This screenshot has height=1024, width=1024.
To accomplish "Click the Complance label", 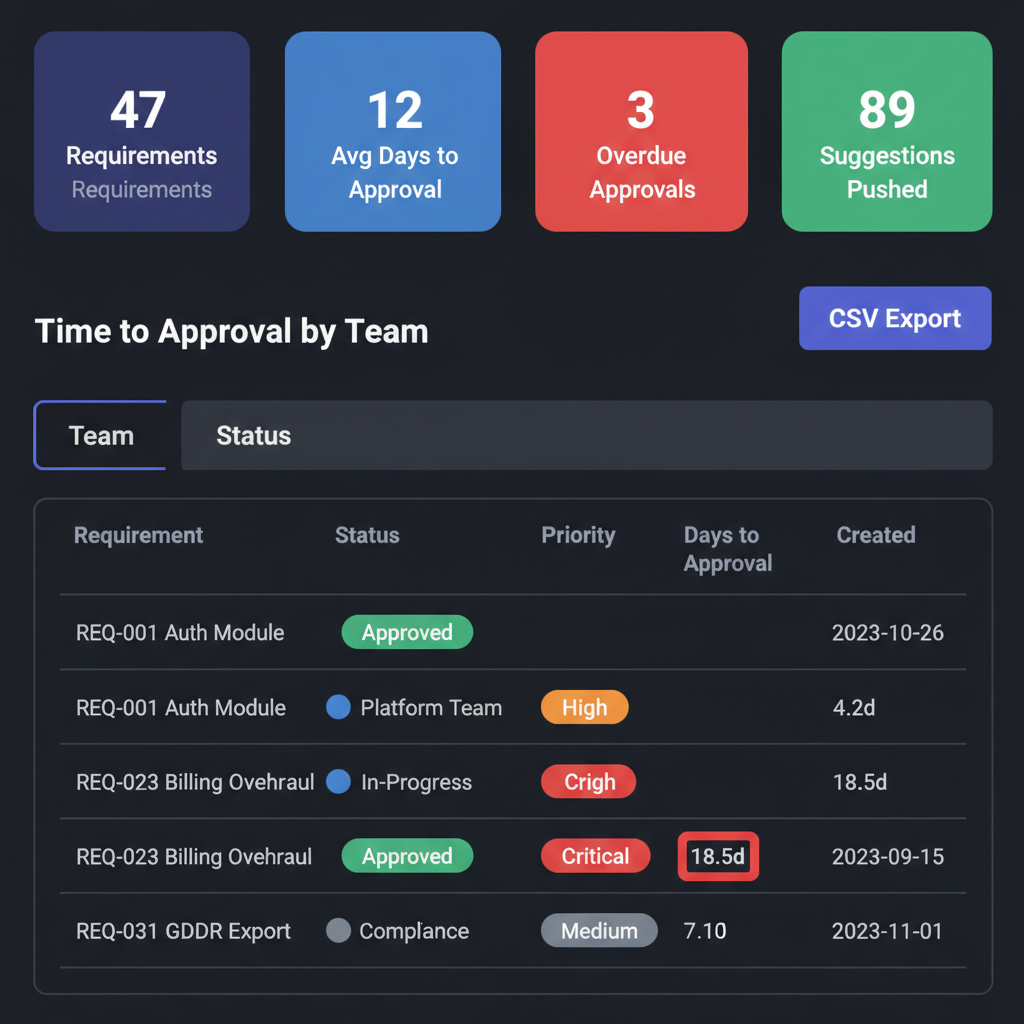I will [414, 931].
